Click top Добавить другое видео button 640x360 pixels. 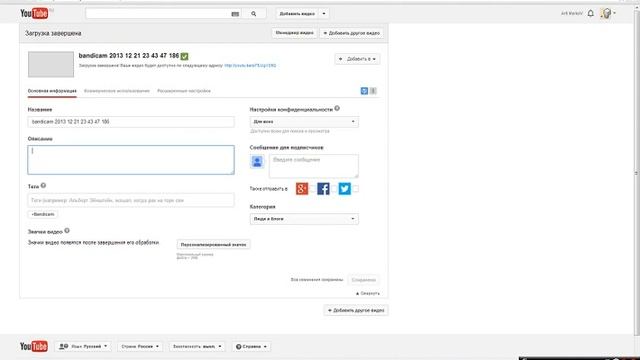pyautogui.click(x=351, y=33)
